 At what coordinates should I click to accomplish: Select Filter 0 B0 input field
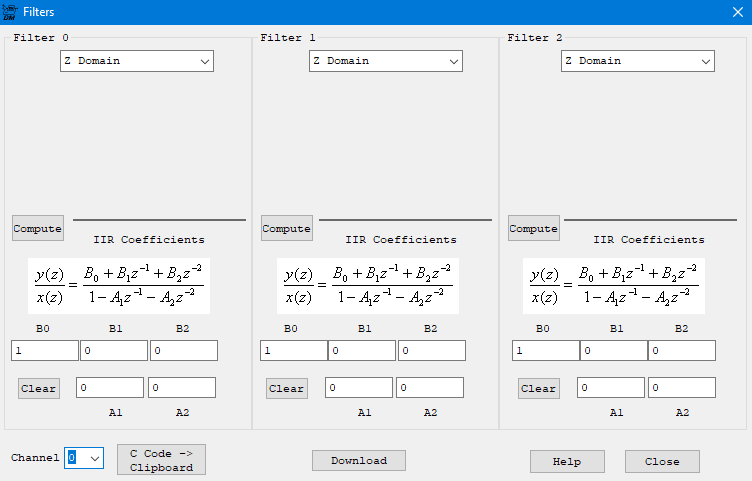pos(44,351)
